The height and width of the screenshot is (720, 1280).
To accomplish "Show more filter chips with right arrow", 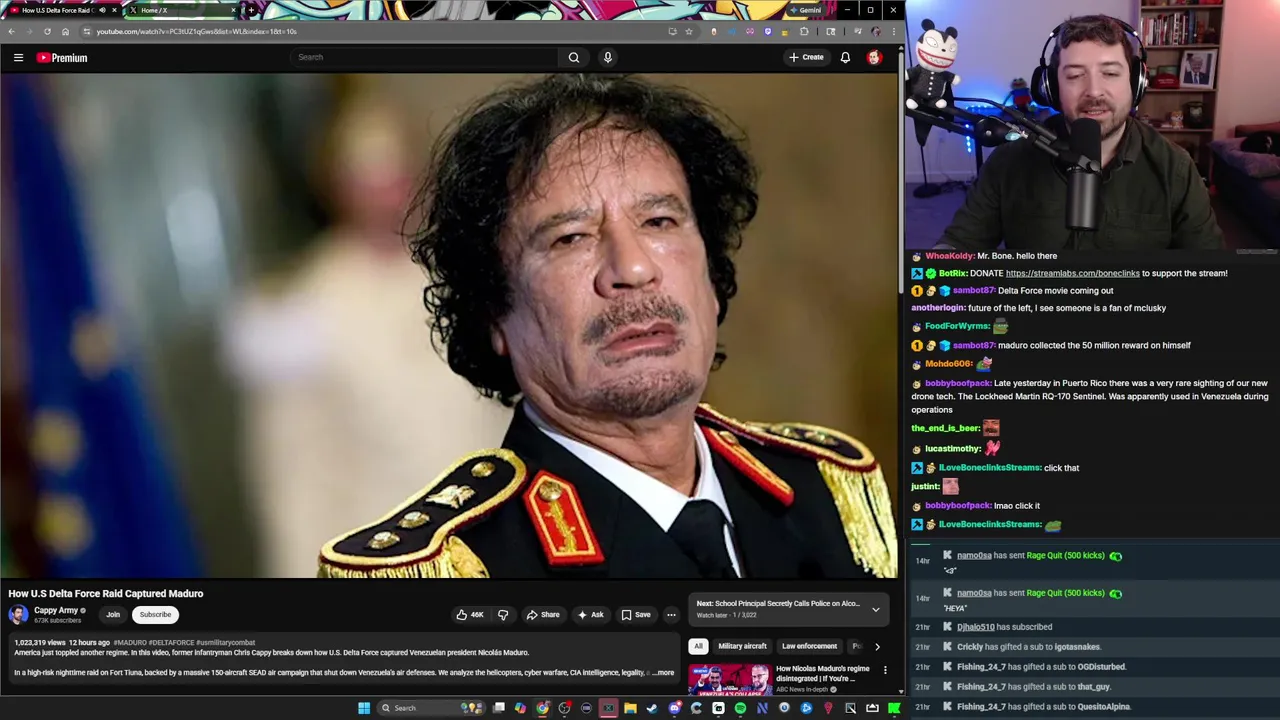I will pos(878,646).
